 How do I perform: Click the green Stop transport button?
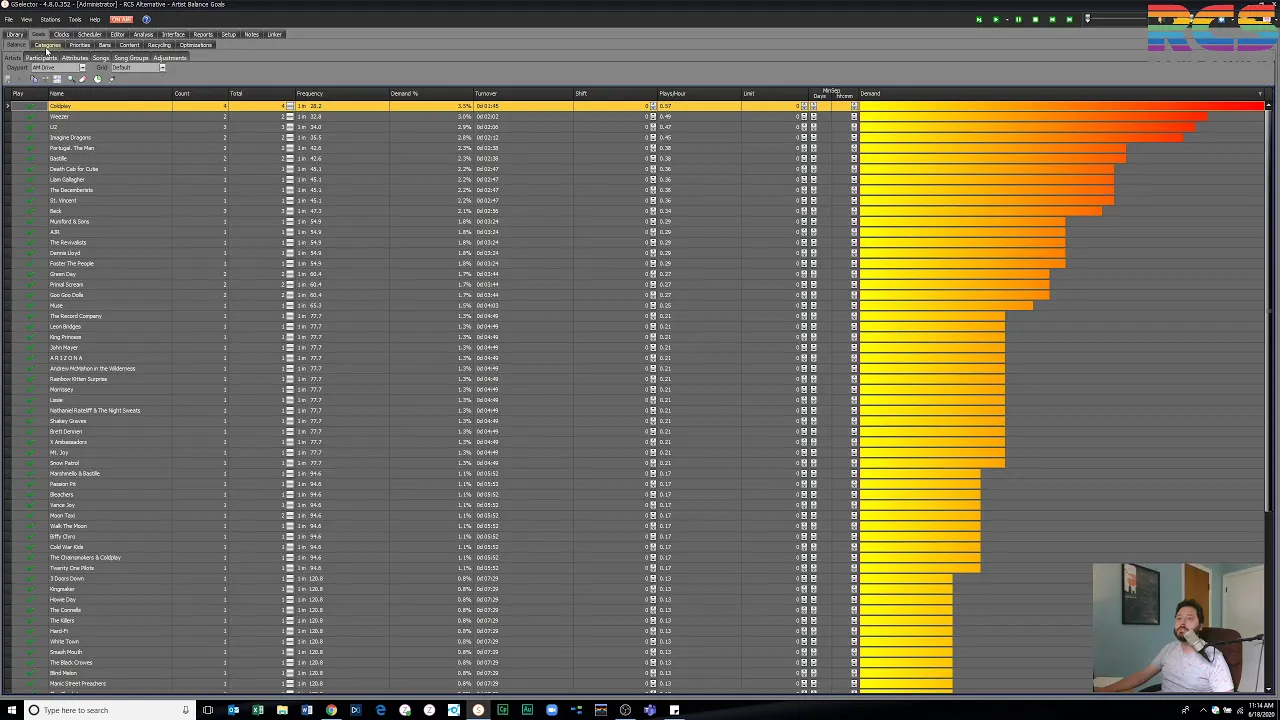point(1035,19)
